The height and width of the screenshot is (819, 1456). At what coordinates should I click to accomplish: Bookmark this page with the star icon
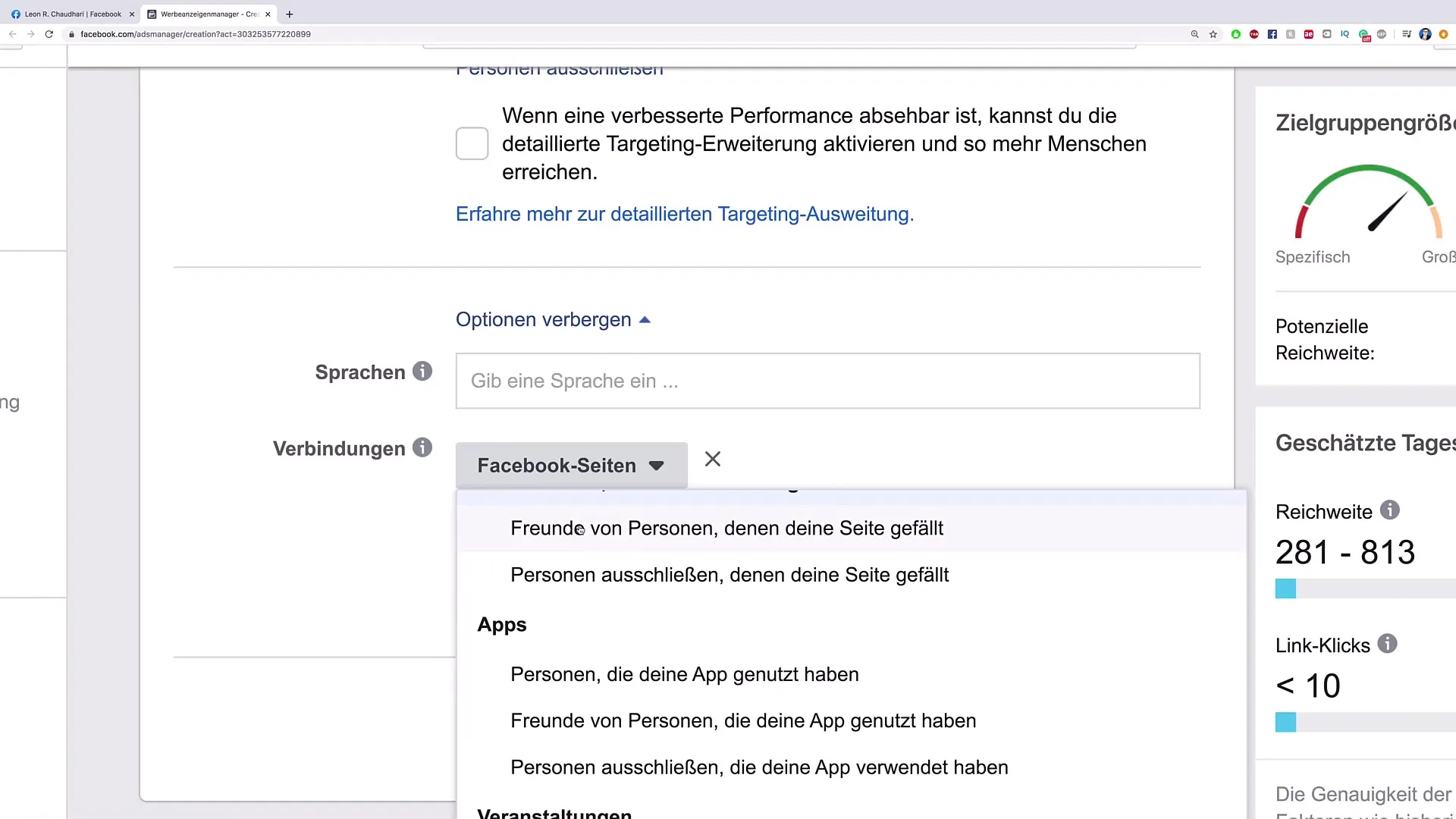[1213, 34]
